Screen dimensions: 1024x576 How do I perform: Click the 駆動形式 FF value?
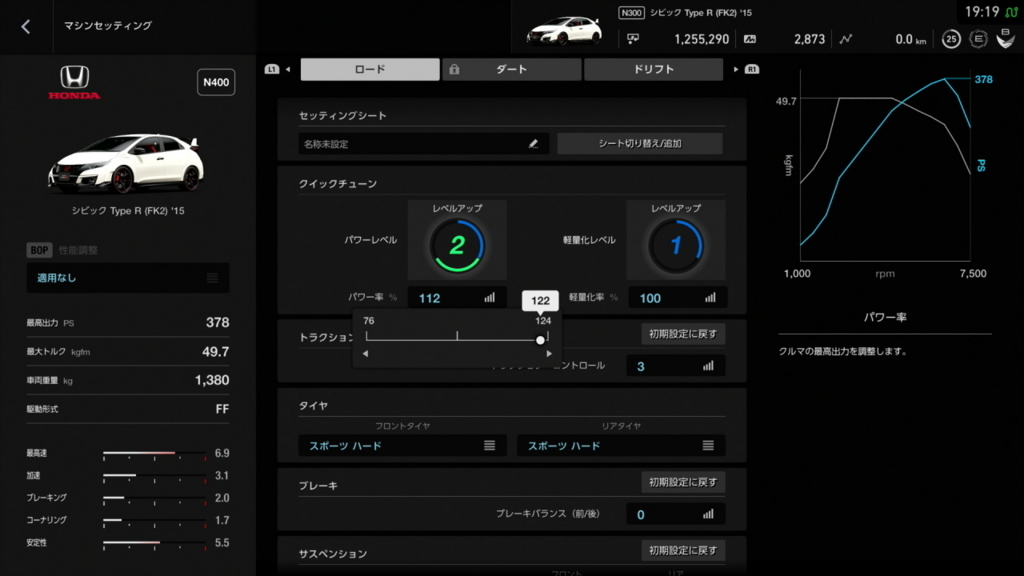tap(222, 409)
